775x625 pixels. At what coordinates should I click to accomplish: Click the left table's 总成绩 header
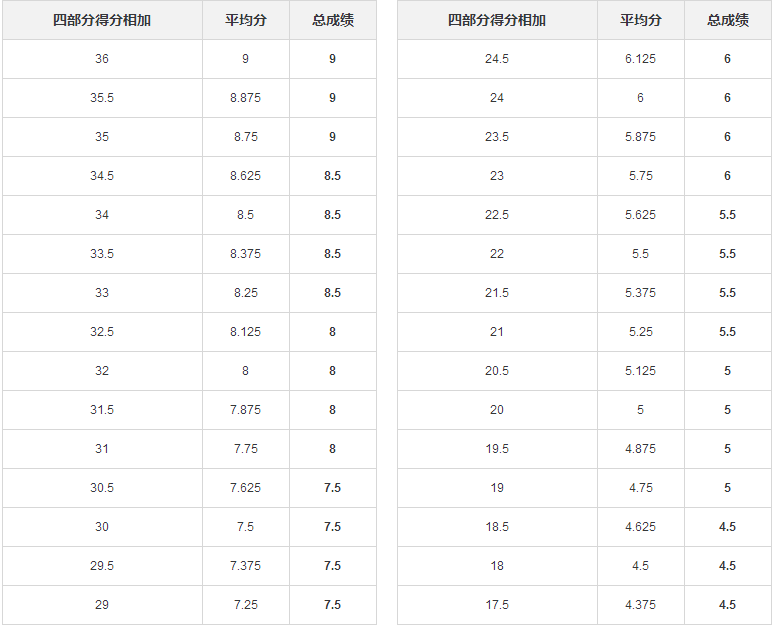332,20
